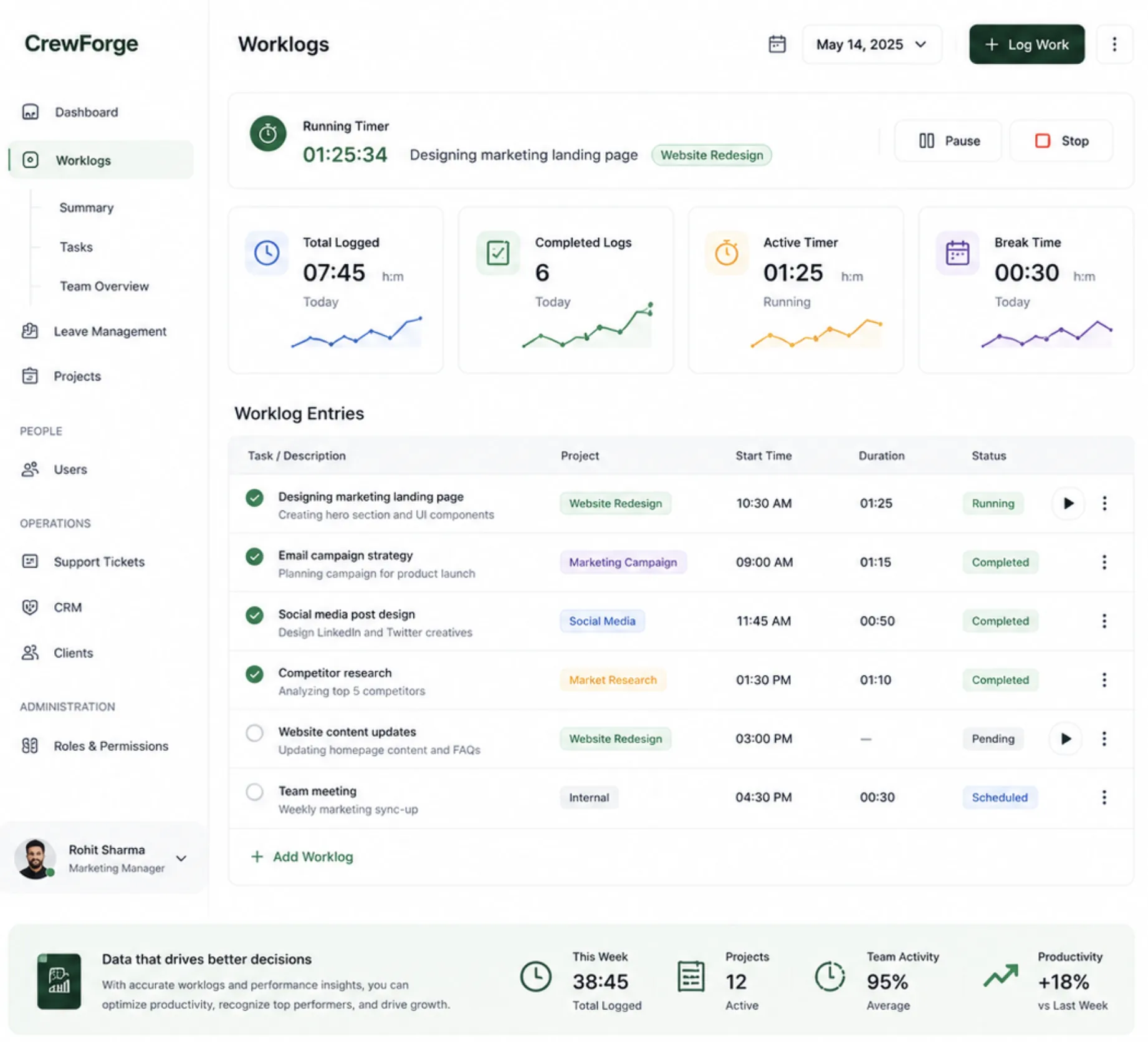Resume the Website content updates task timer
This screenshot has width=1148, height=1042.
point(1066,738)
